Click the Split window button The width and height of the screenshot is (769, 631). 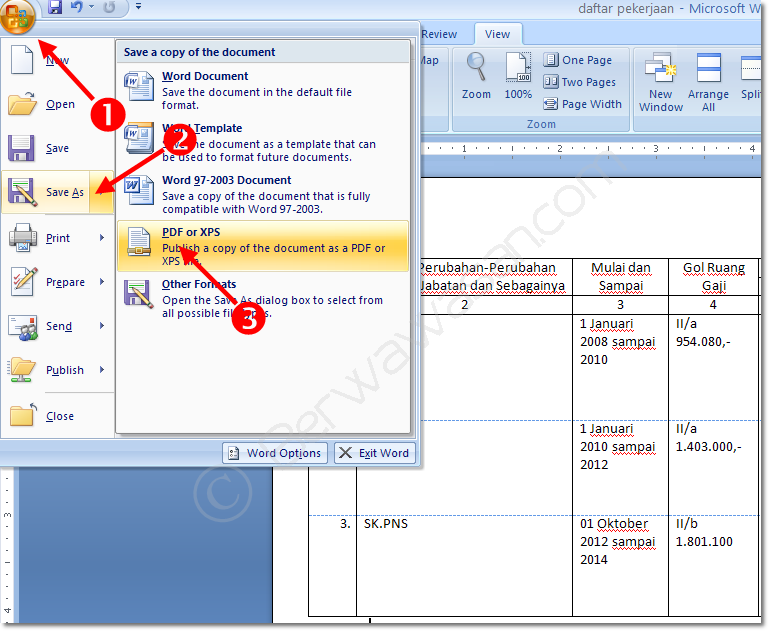[750, 76]
